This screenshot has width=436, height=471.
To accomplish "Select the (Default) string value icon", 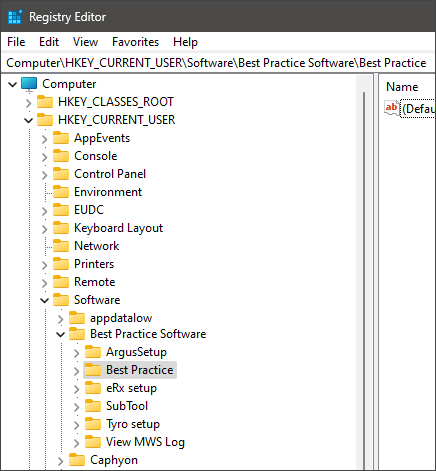I will coord(391,108).
